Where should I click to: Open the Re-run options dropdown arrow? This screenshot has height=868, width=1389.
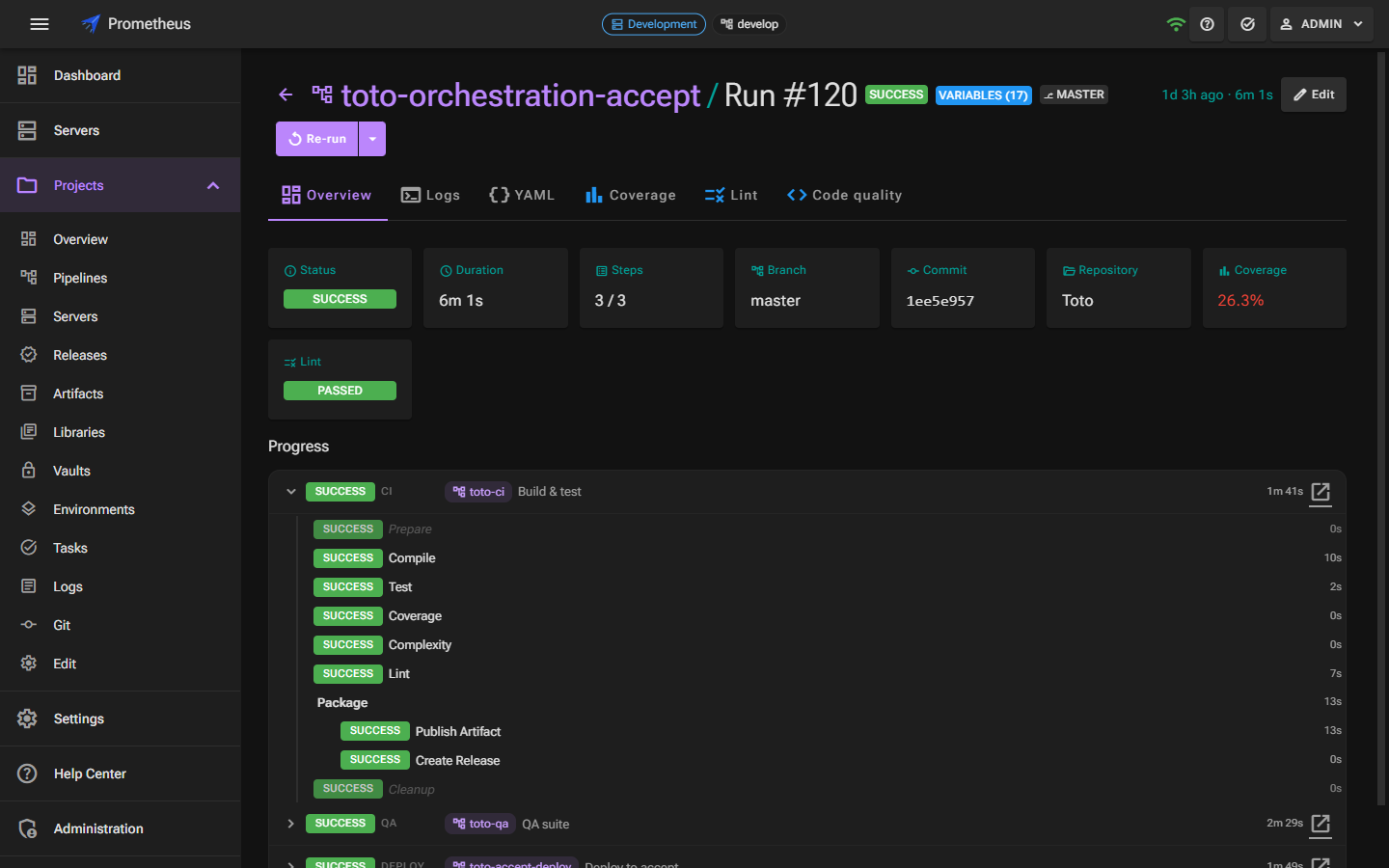click(372, 139)
